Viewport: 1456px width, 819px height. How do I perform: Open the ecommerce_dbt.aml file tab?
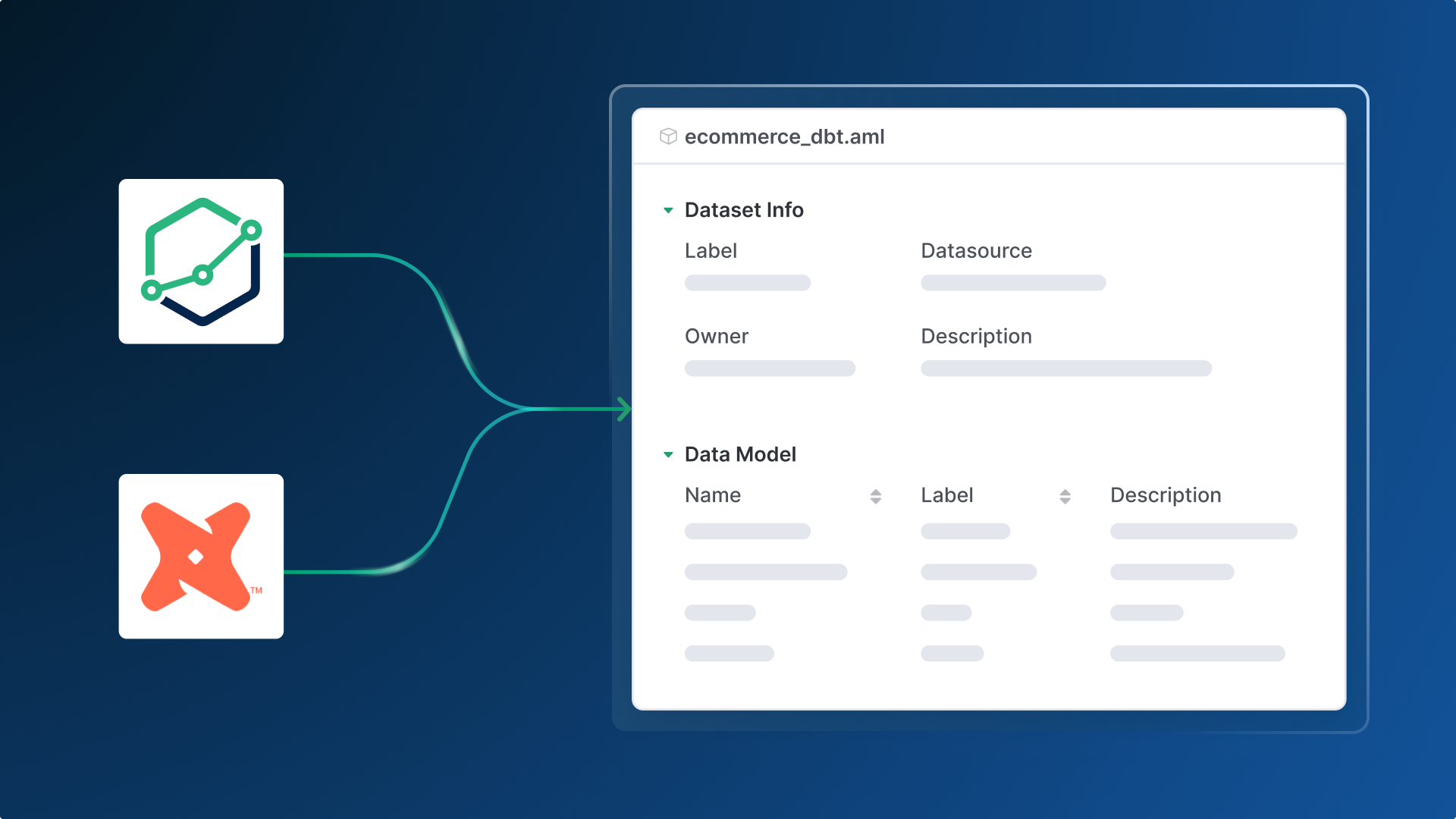[x=784, y=136]
